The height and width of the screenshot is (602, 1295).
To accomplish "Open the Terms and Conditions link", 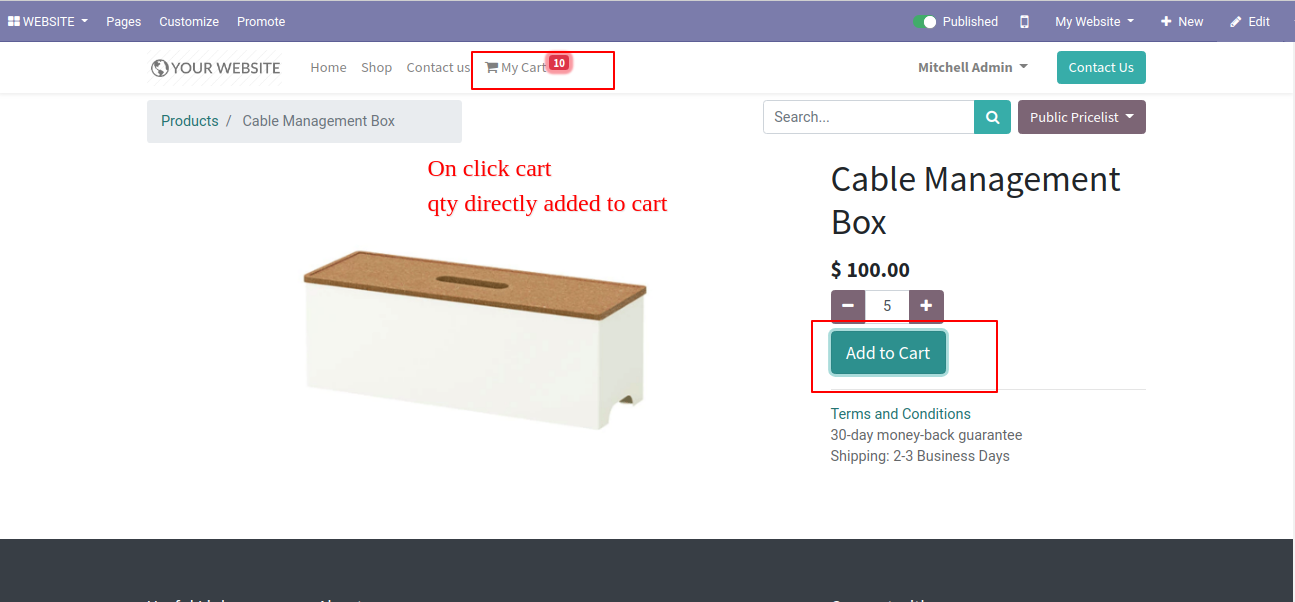I will point(900,414).
